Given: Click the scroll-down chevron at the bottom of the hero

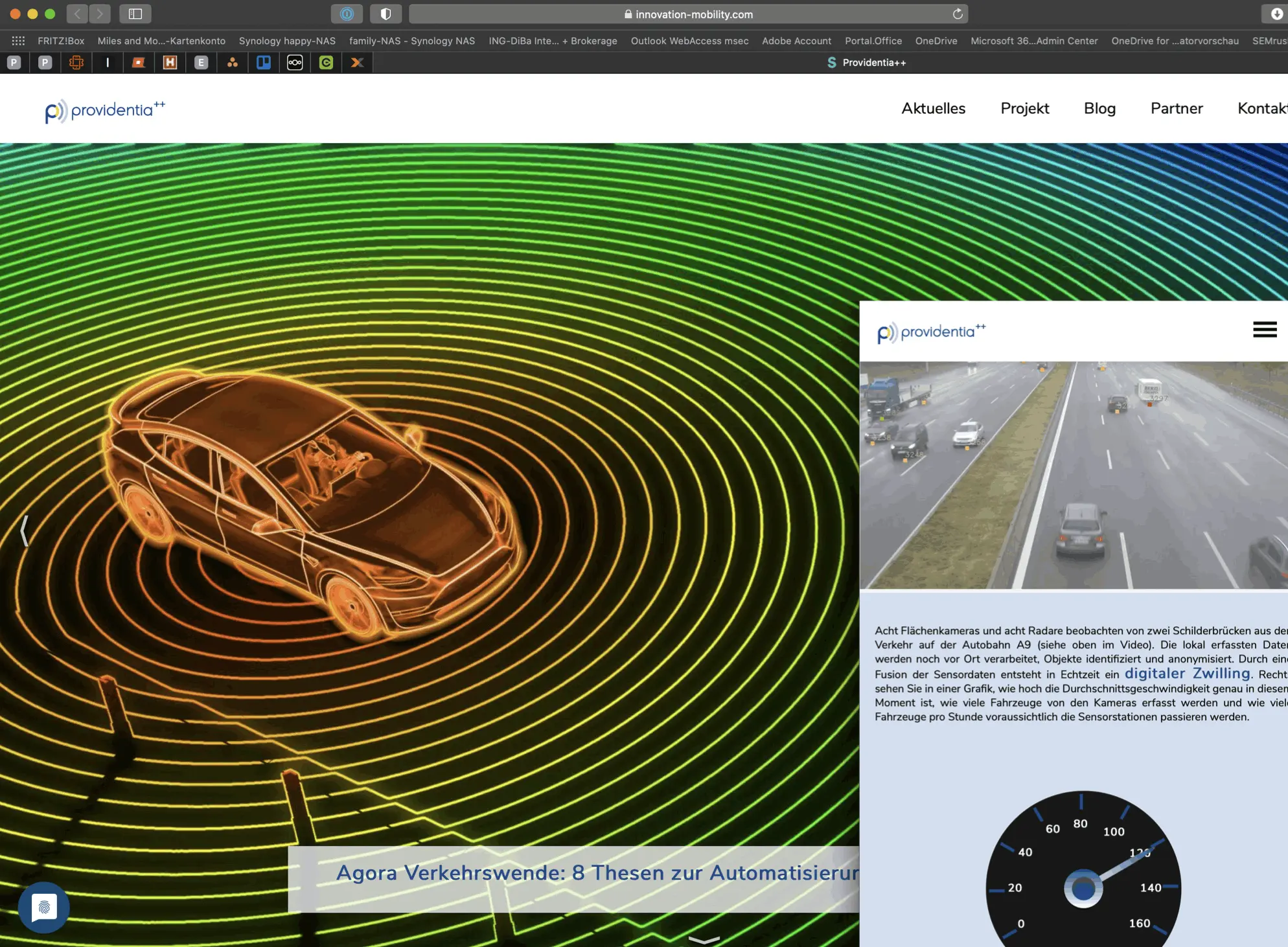Looking at the screenshot, I should [x=704, y=939].
